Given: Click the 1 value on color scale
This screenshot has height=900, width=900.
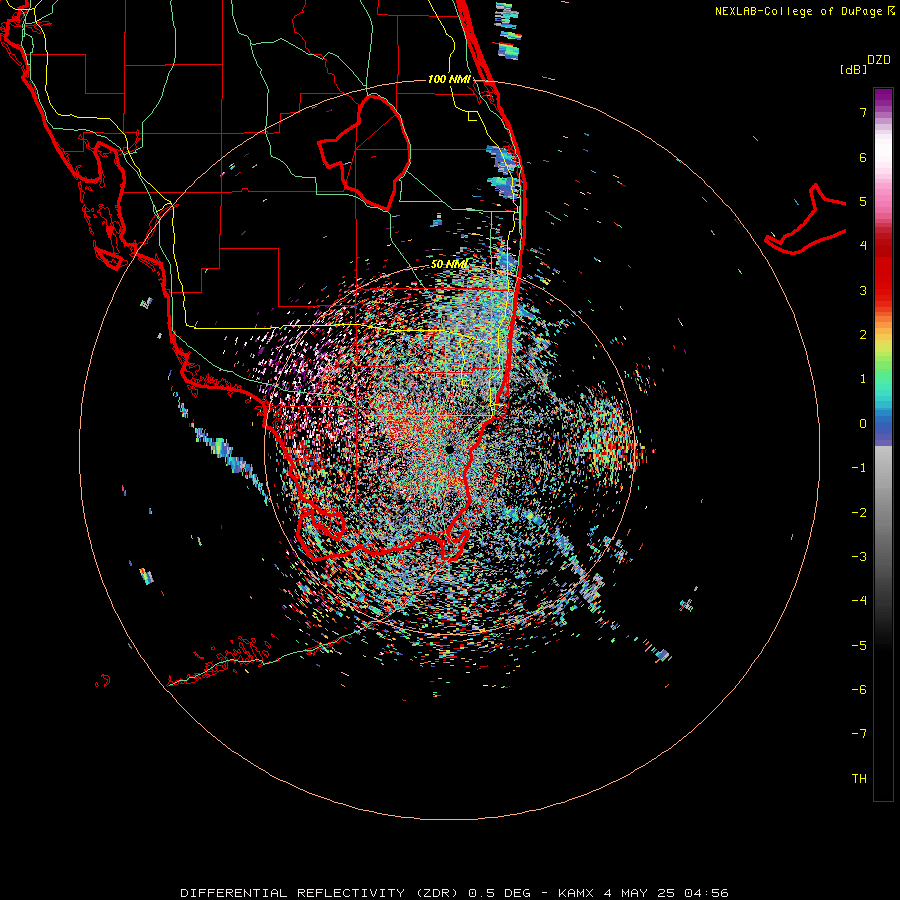Looking at the screenshot, I should point(863,379).
